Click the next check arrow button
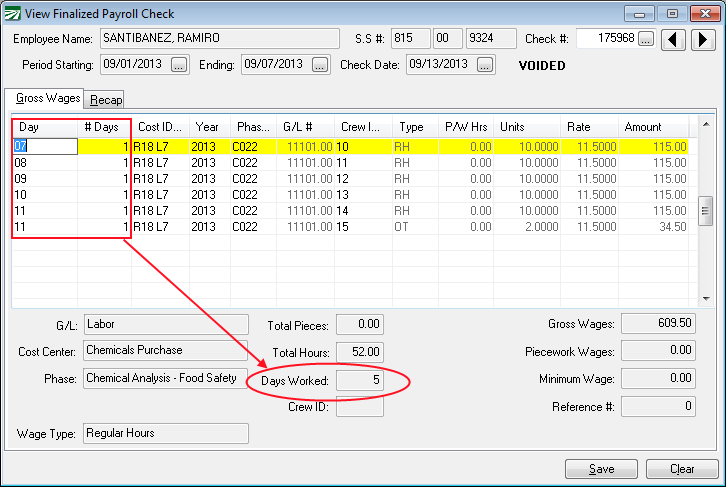Screen dimensions: 726x487 click(703, 39)
